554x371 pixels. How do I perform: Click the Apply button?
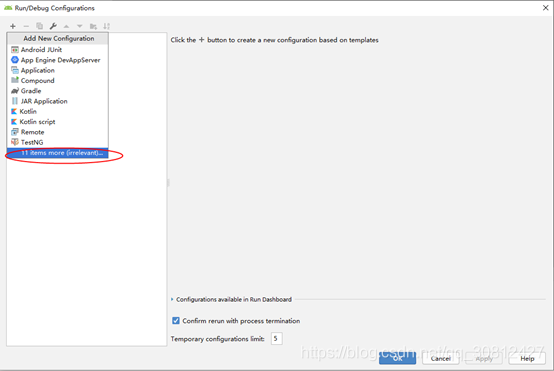[484, 358]
